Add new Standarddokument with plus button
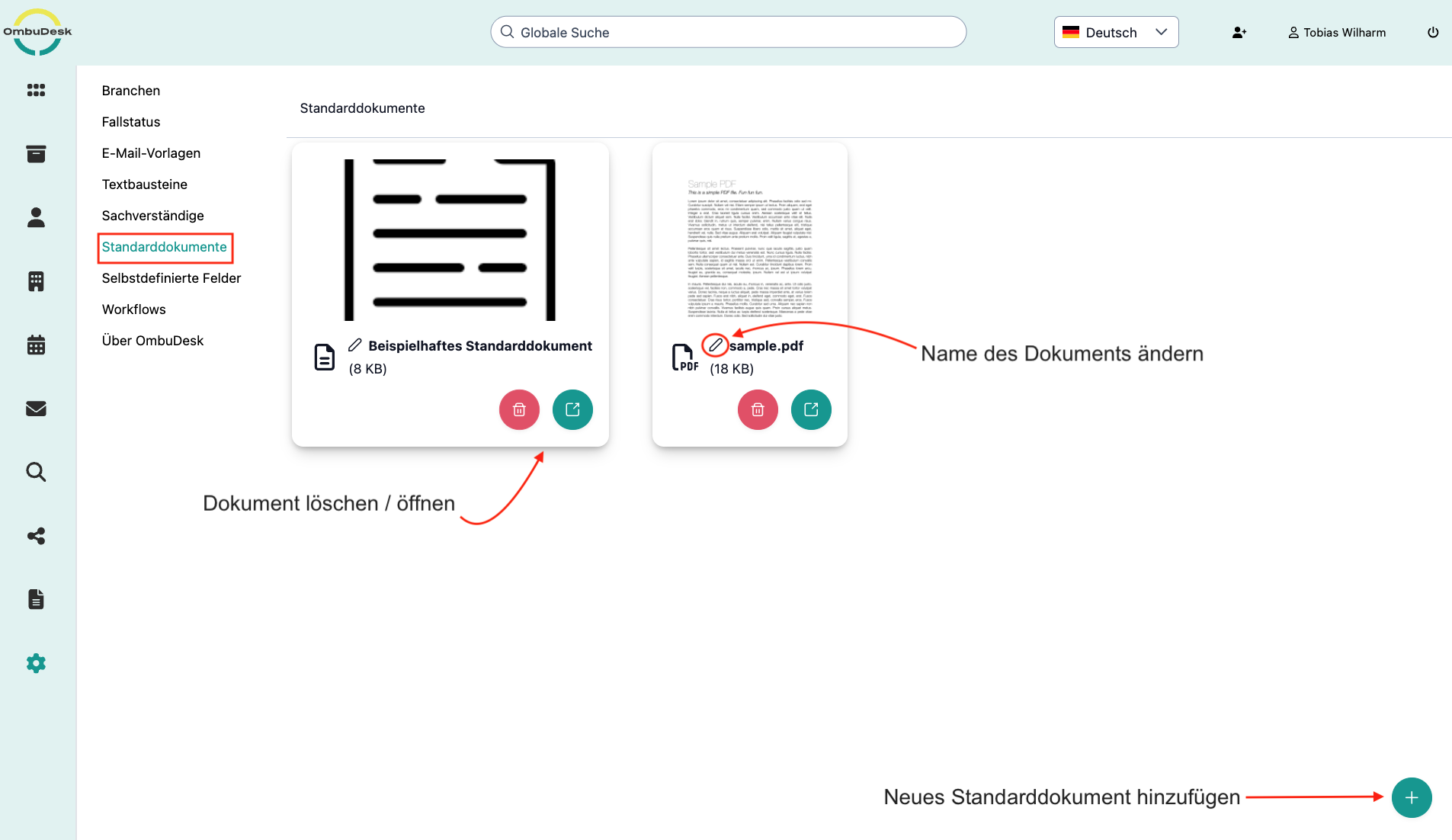This screenshot has width=1452, height=840. click(1412, 797)
